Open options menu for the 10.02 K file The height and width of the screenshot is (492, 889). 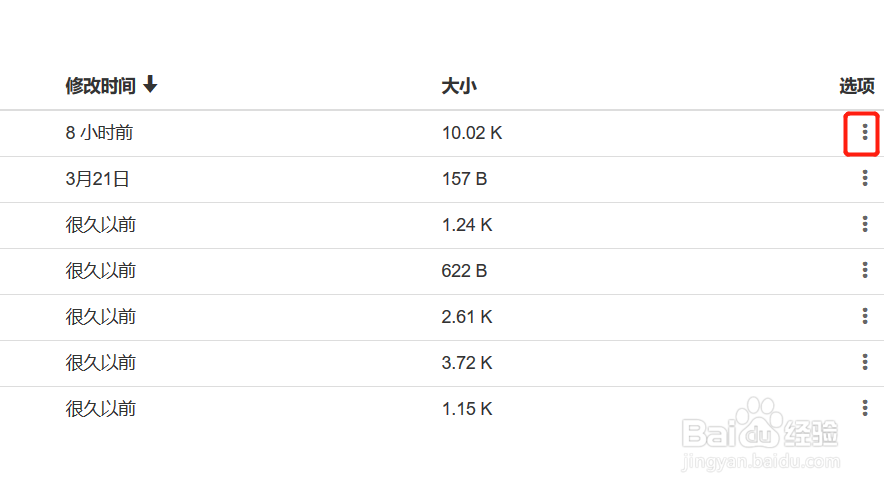pyautogui.click(x=865, y=133)
